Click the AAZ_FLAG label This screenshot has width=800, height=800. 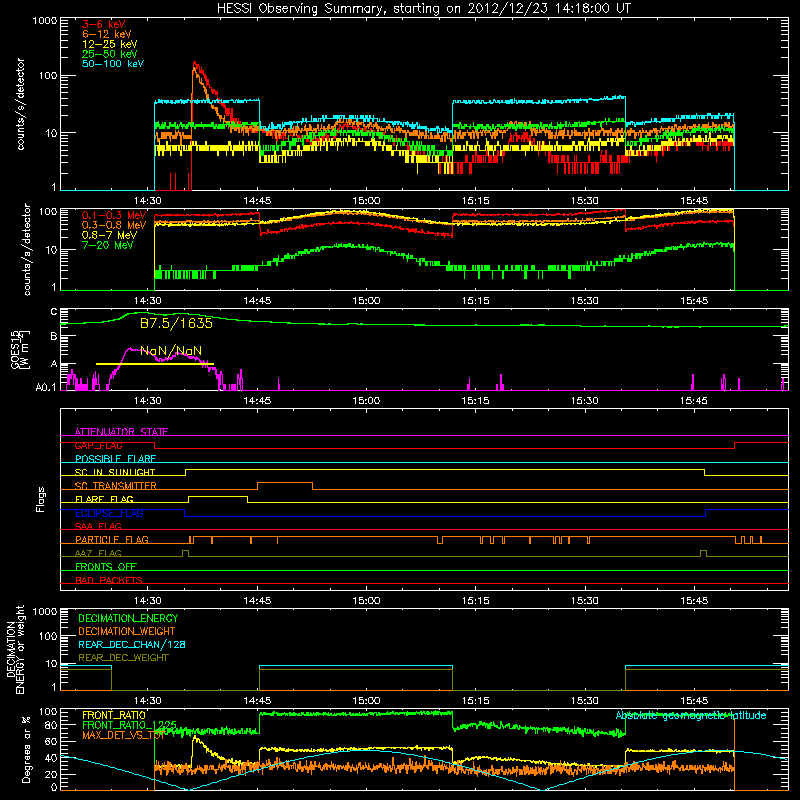tap(98, 553)
